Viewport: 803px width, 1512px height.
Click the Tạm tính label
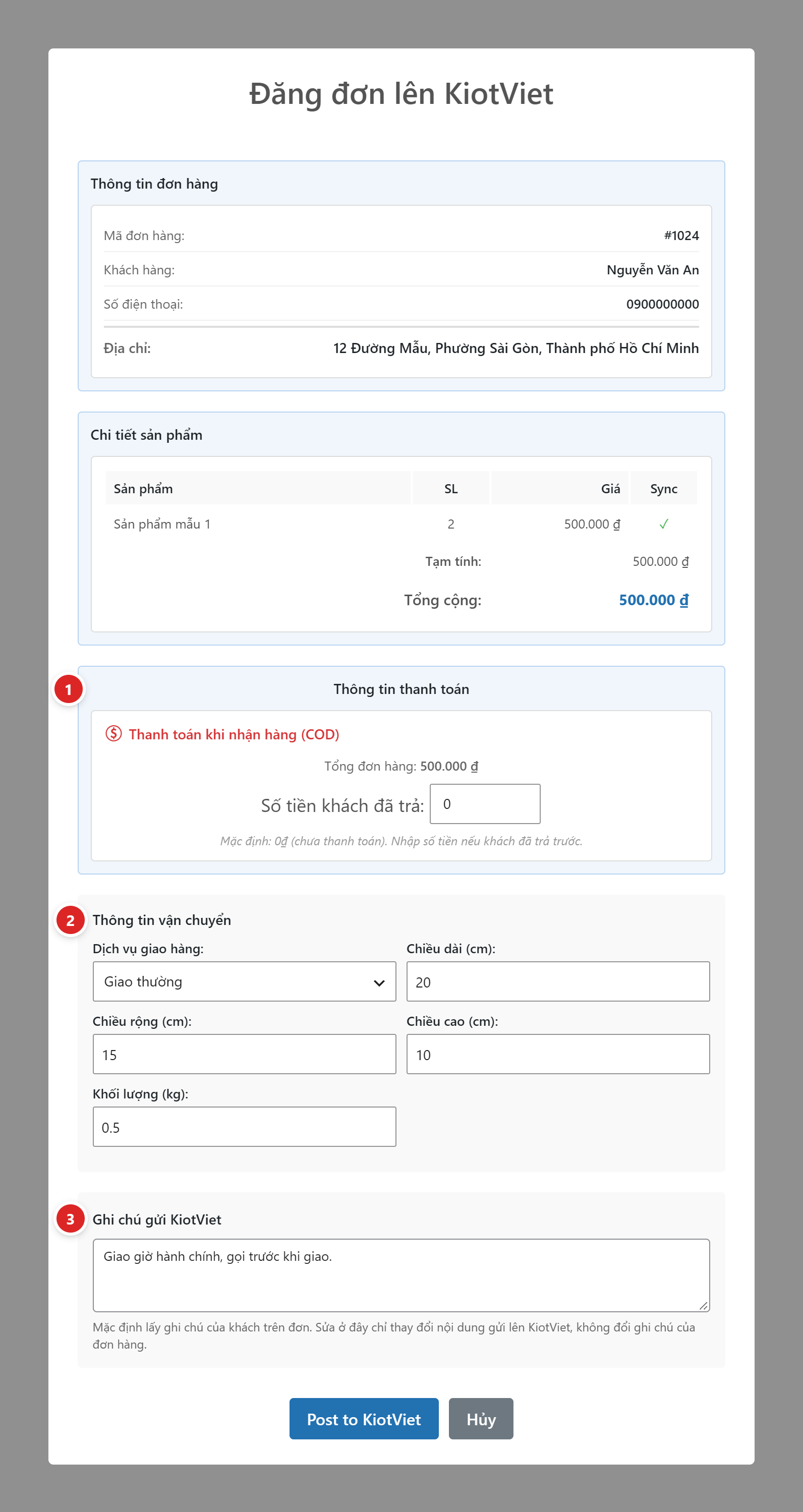tap(453, 561)
